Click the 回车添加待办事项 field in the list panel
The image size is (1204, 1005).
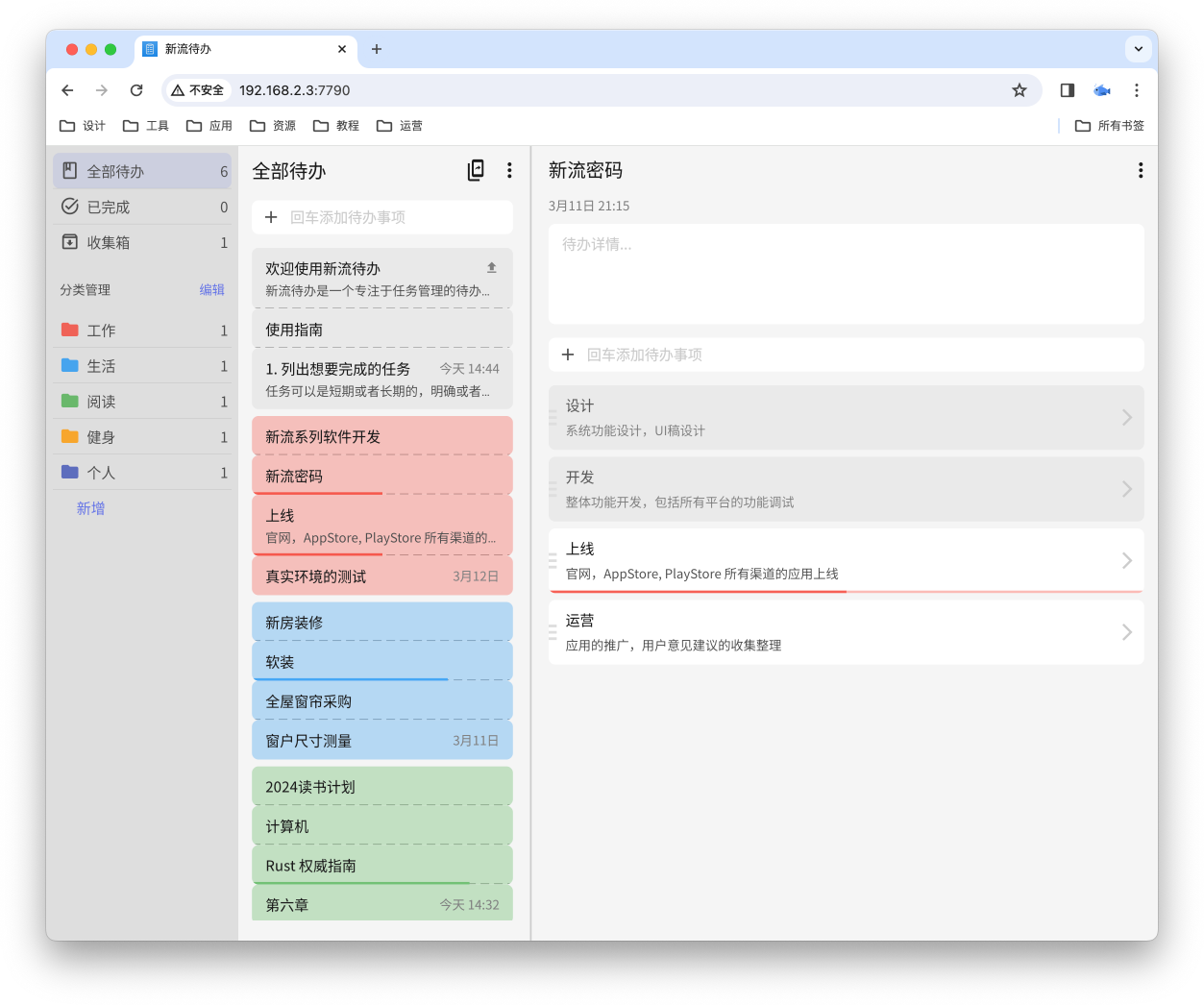click(x=382, y=217)
